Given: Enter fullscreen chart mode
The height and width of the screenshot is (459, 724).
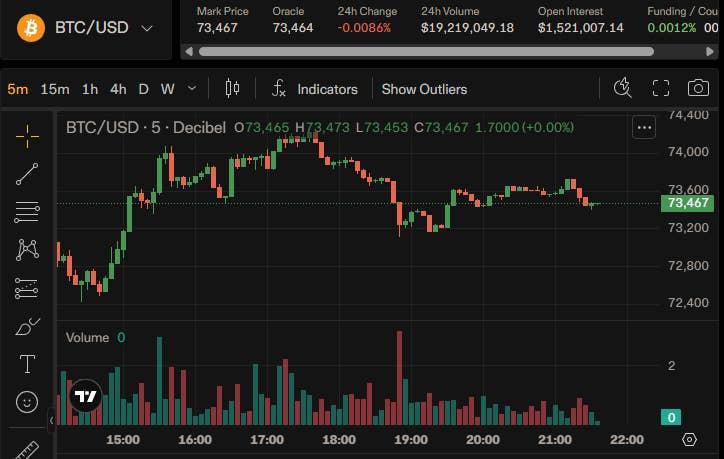Looking at the screenshot, I should point(661,88).
